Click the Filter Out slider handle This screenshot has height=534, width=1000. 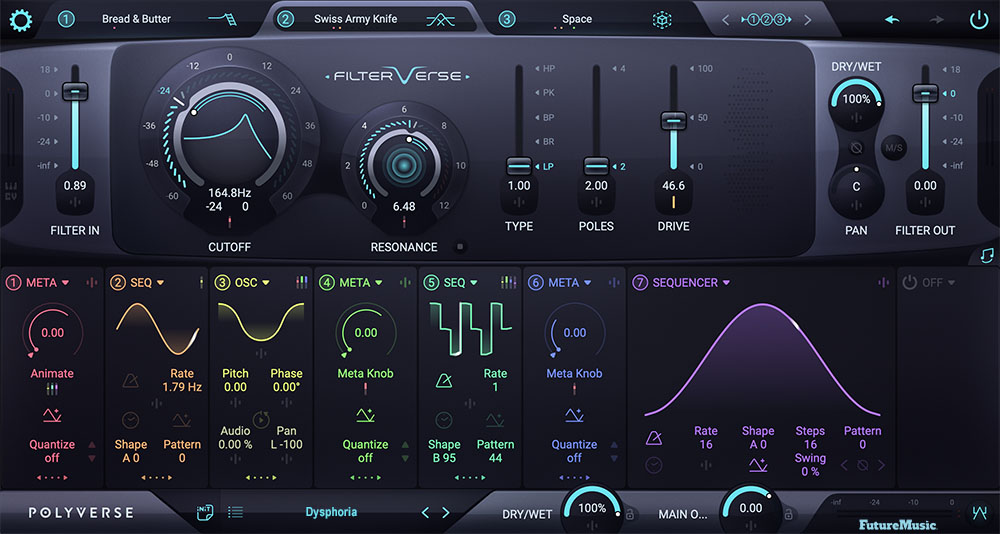pyautogui.click(x=925, y=93)
